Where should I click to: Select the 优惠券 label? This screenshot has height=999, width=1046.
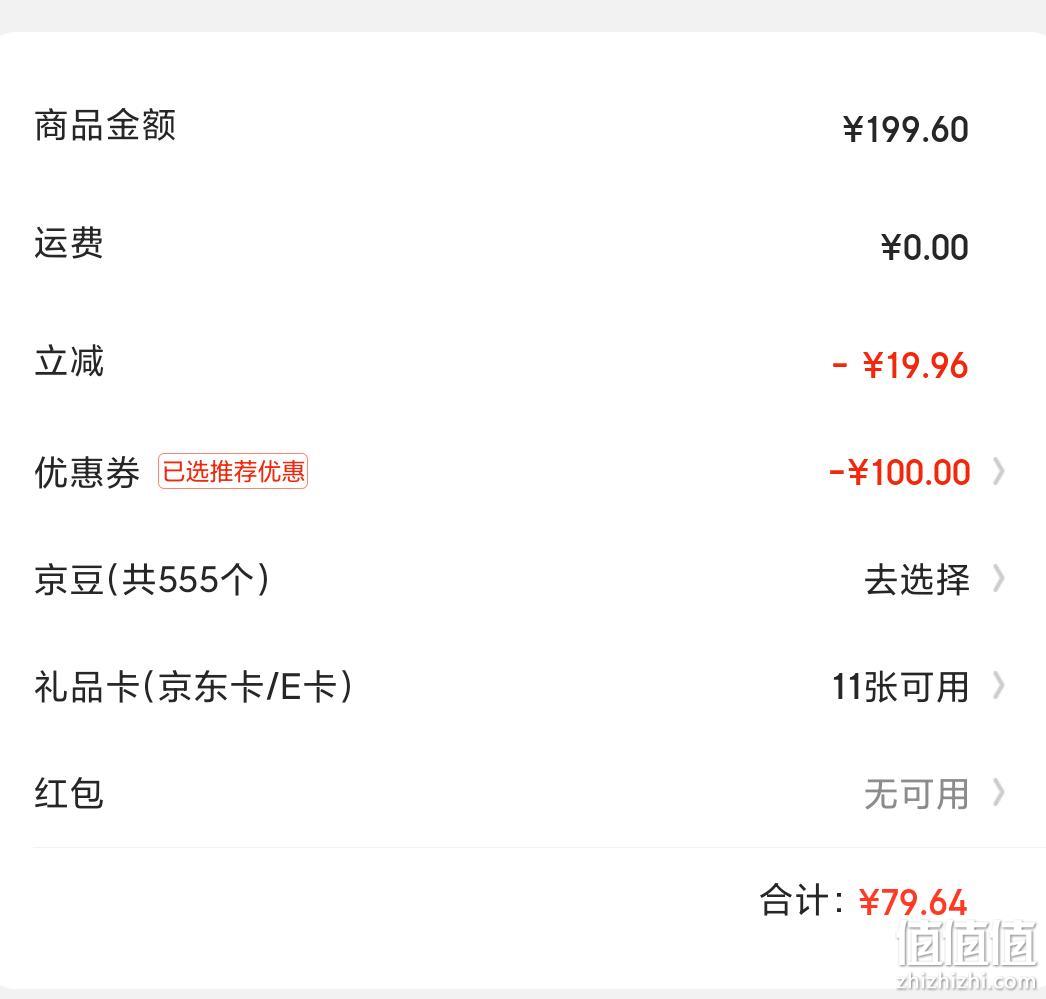coord(87,472)
